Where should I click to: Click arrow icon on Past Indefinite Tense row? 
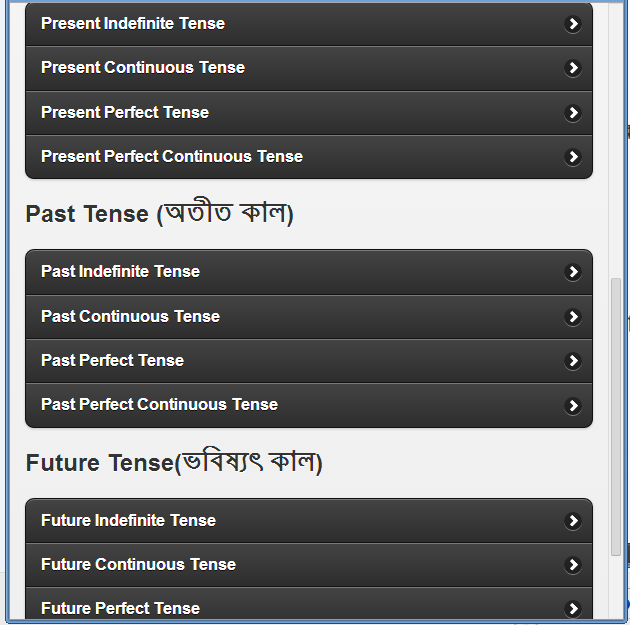(x=573, y=272)
